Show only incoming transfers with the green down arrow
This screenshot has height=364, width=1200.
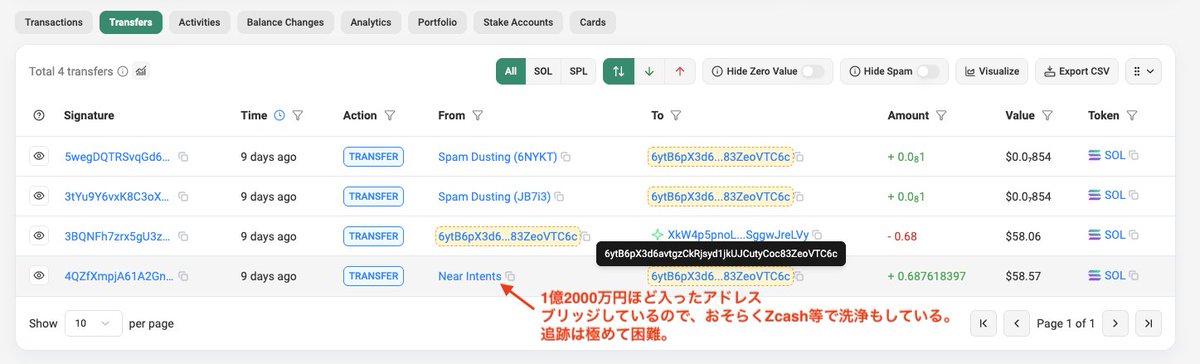649,71
